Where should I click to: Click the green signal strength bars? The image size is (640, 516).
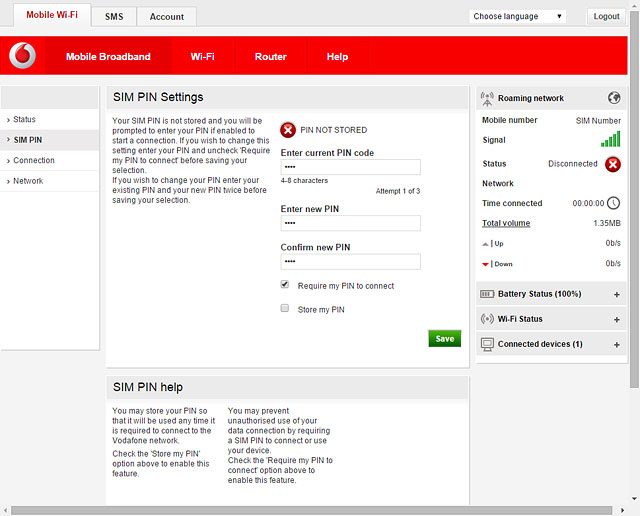tap(610, 140)
